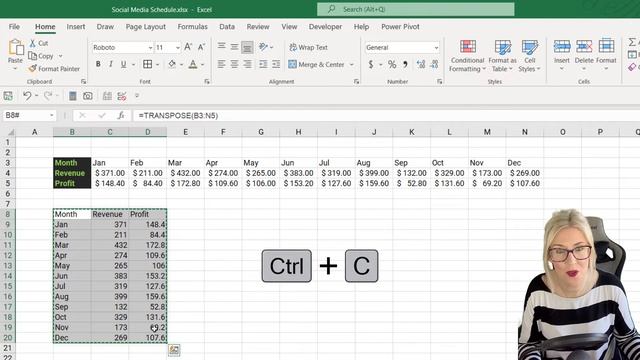This screenshot has width=640, height=360.
Task: Open Number format dialog launcher
Action: pos(440,82)
